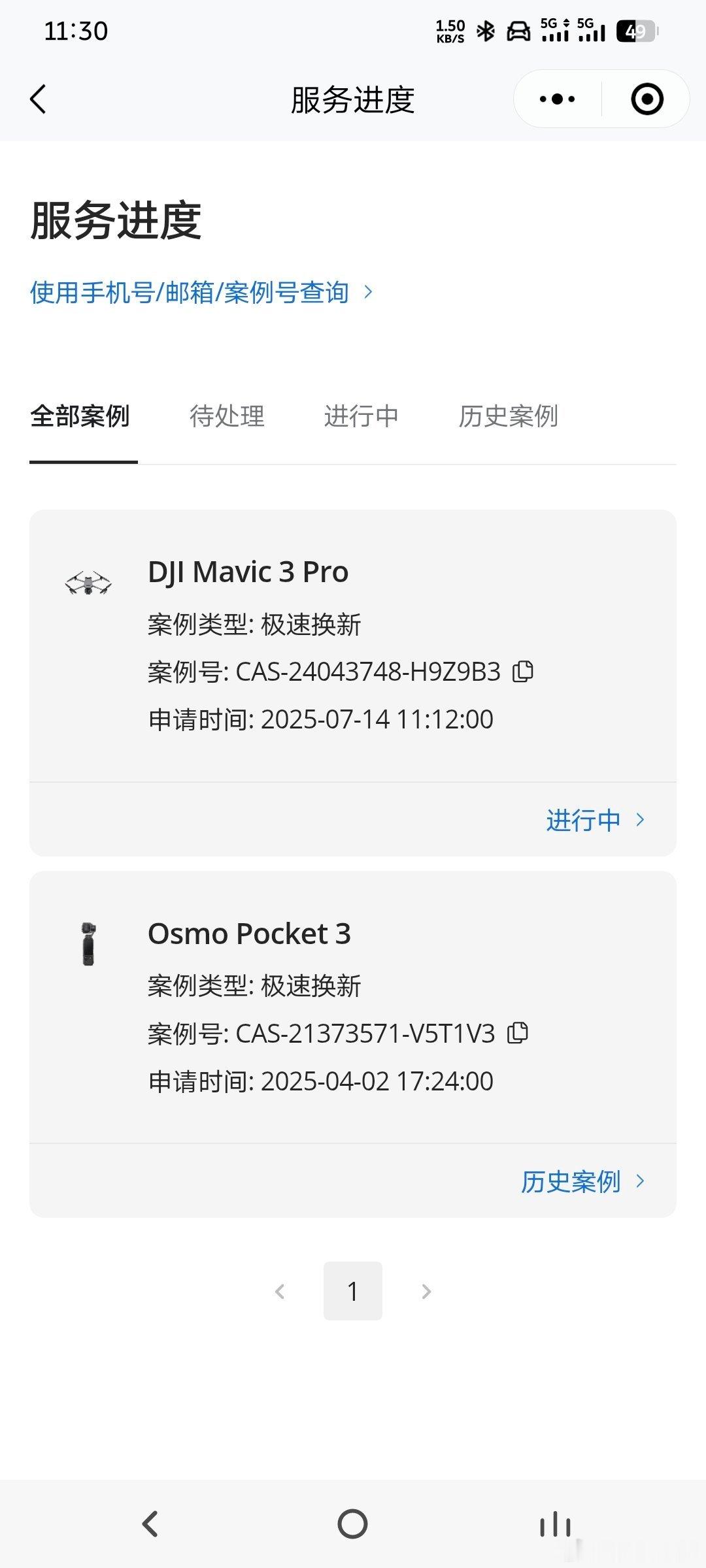
Task: Tap Android home button in navigation bar
Action: [x=353, y=1524]
